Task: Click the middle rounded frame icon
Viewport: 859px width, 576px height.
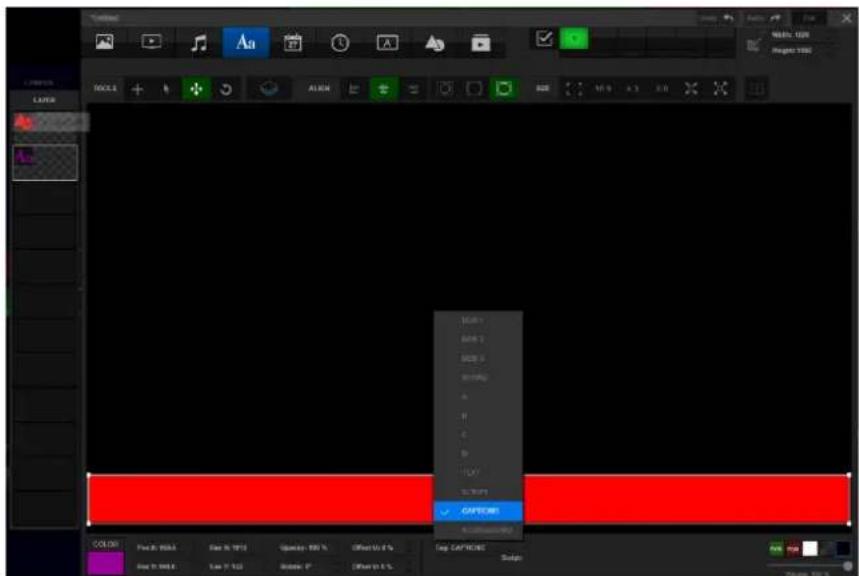Action: click(474, 88)
